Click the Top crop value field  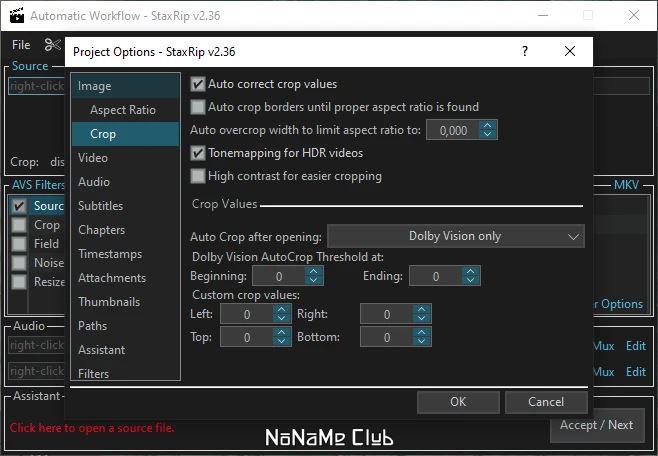click(247, 337)
